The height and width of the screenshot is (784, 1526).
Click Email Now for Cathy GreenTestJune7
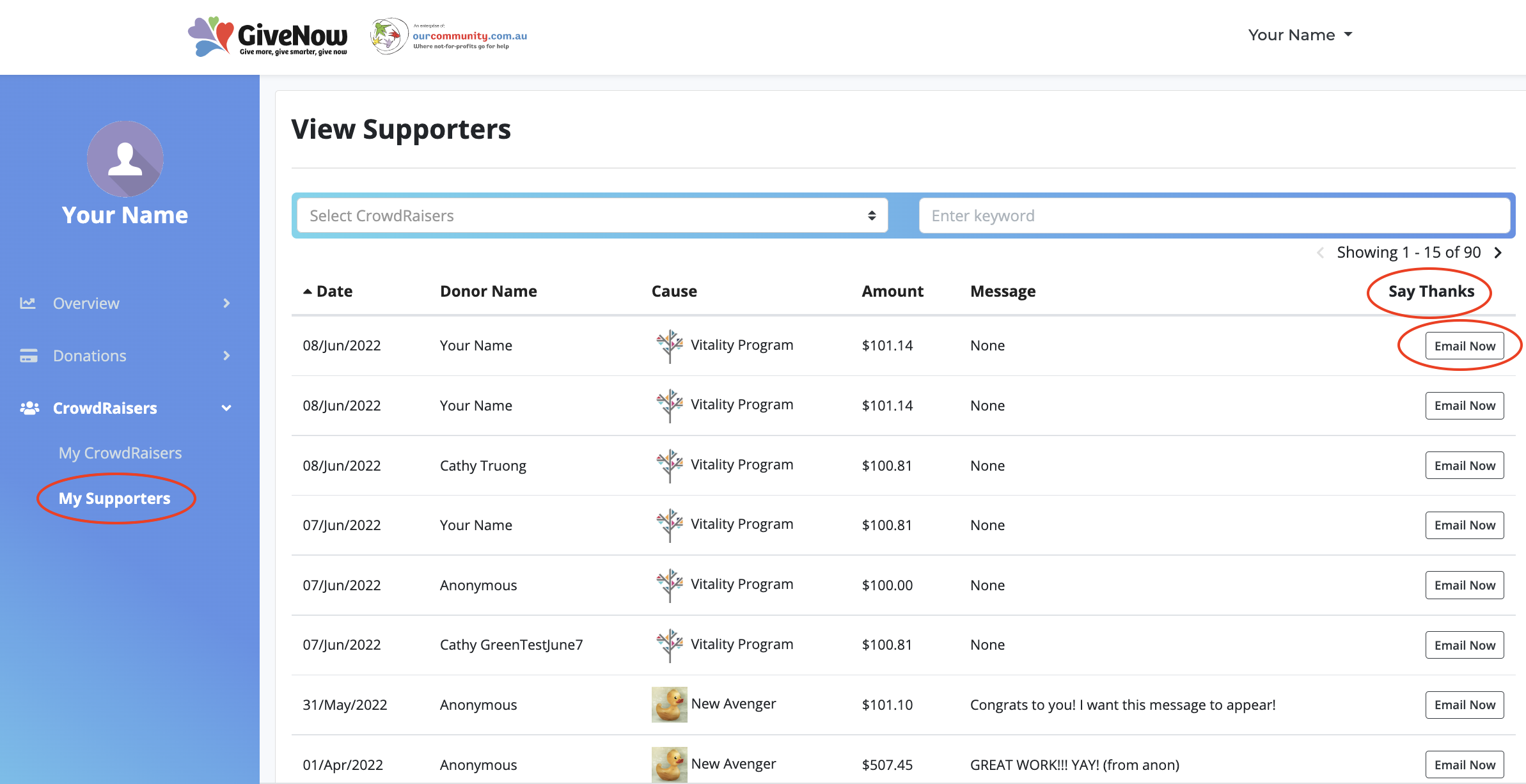[x=1465, y=645]
